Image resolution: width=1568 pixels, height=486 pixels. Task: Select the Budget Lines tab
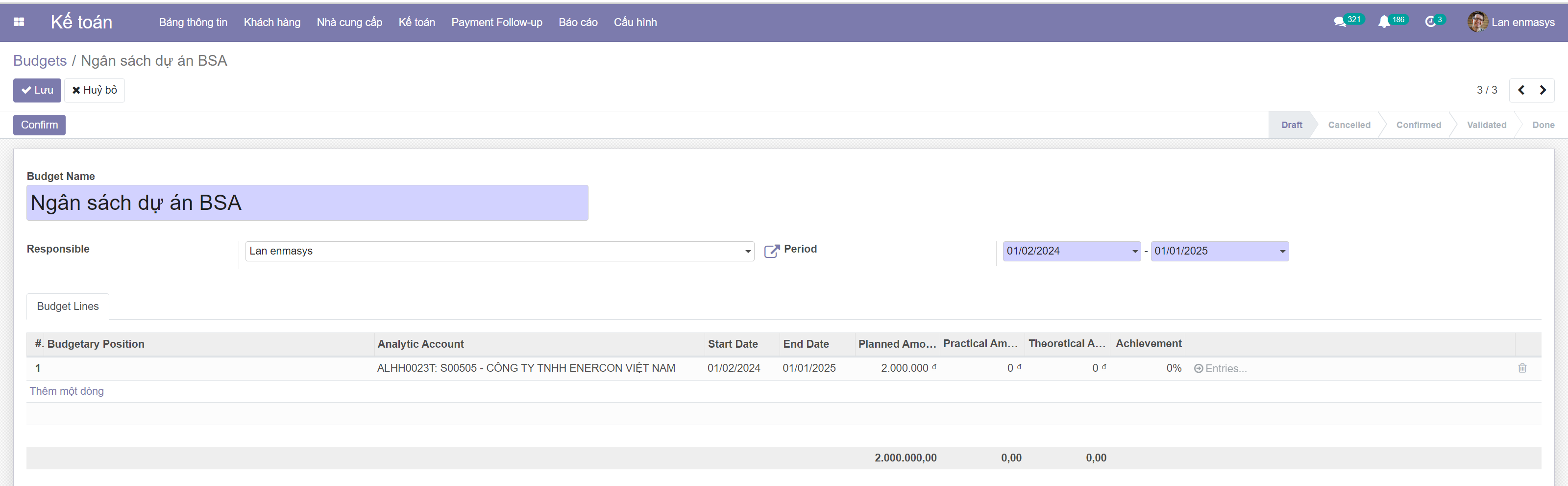pos(68,307)
